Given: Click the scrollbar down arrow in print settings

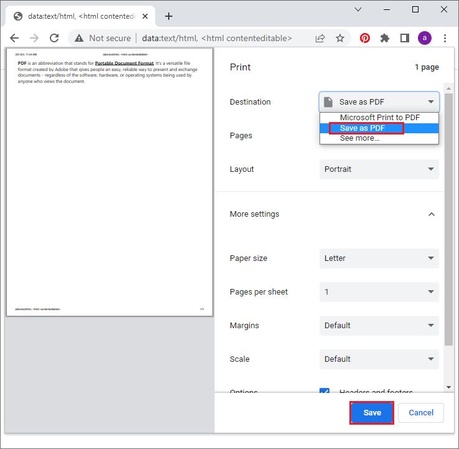Looking at the screenshot, I should (449, 387).
